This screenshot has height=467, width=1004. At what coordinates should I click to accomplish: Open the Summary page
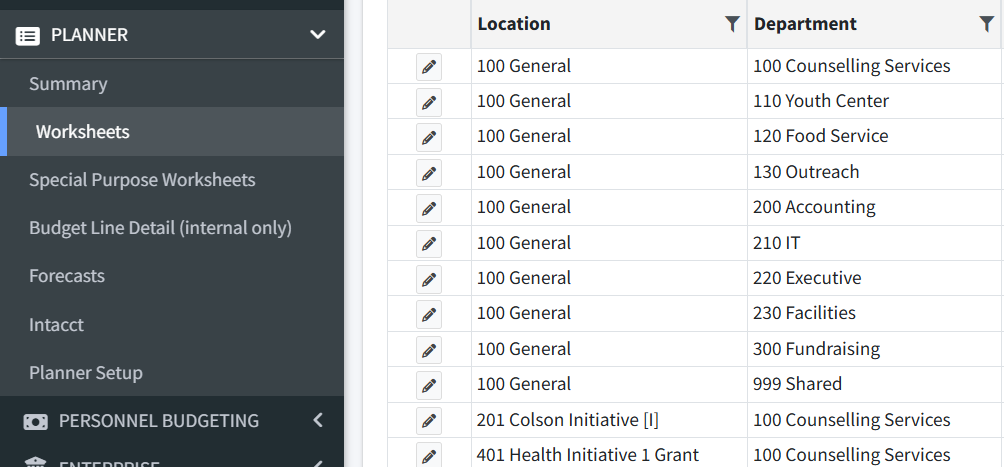(x=68, y=84)
